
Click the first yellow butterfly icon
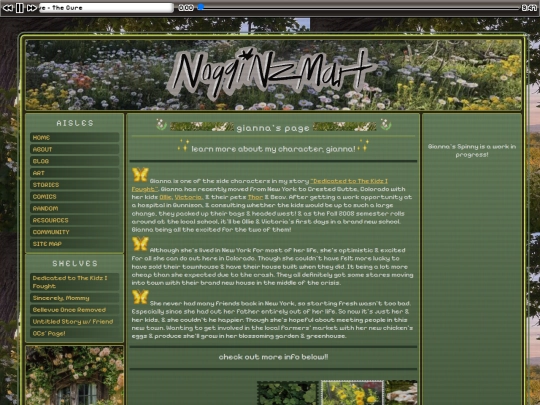[x=140, y=175]
